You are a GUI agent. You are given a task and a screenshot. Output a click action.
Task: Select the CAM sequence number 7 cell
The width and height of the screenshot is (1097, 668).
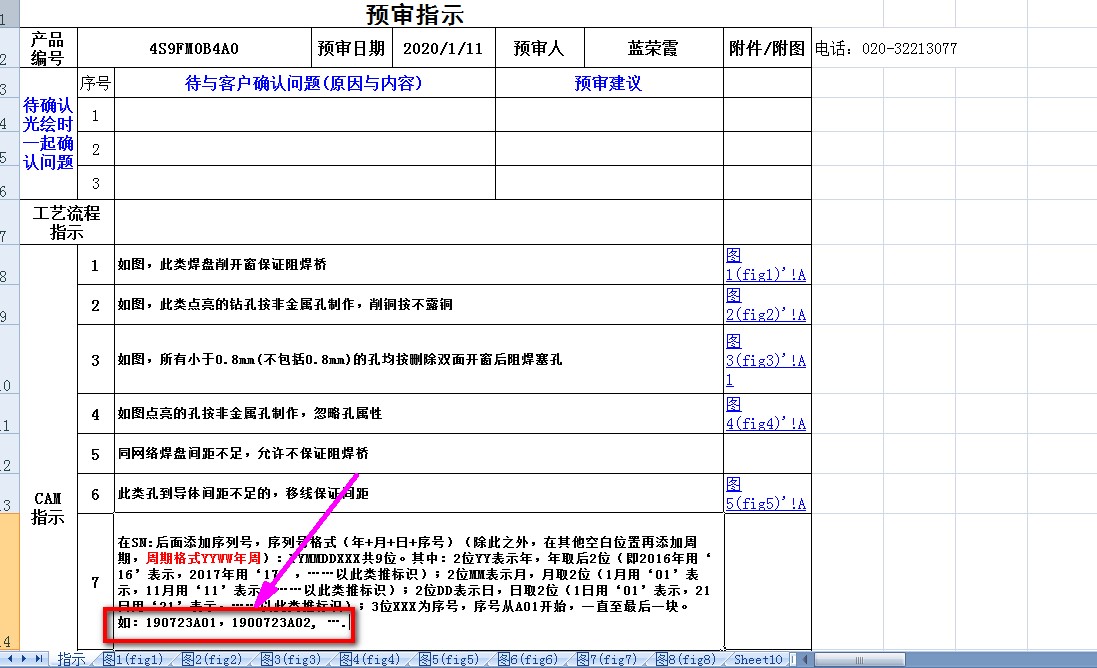[95, 582]
